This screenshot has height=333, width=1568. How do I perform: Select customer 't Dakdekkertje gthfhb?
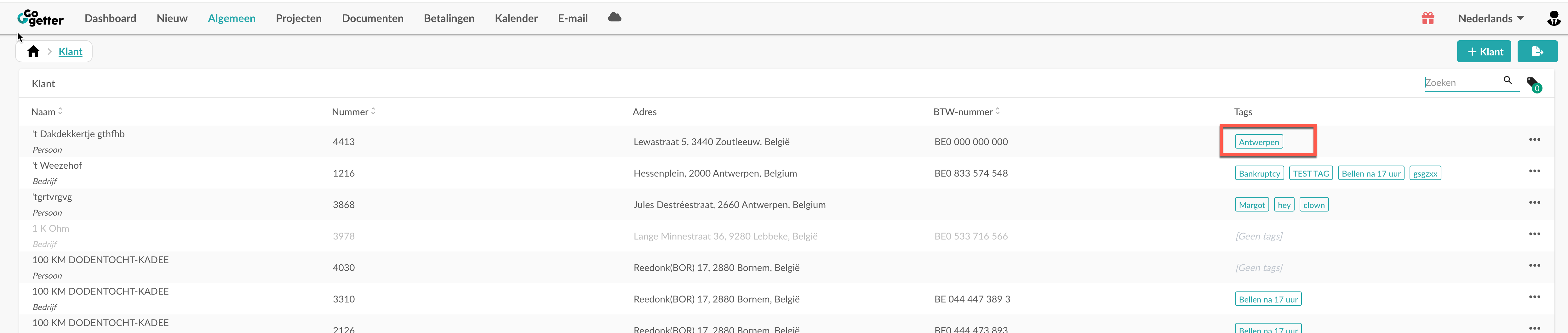78,134
